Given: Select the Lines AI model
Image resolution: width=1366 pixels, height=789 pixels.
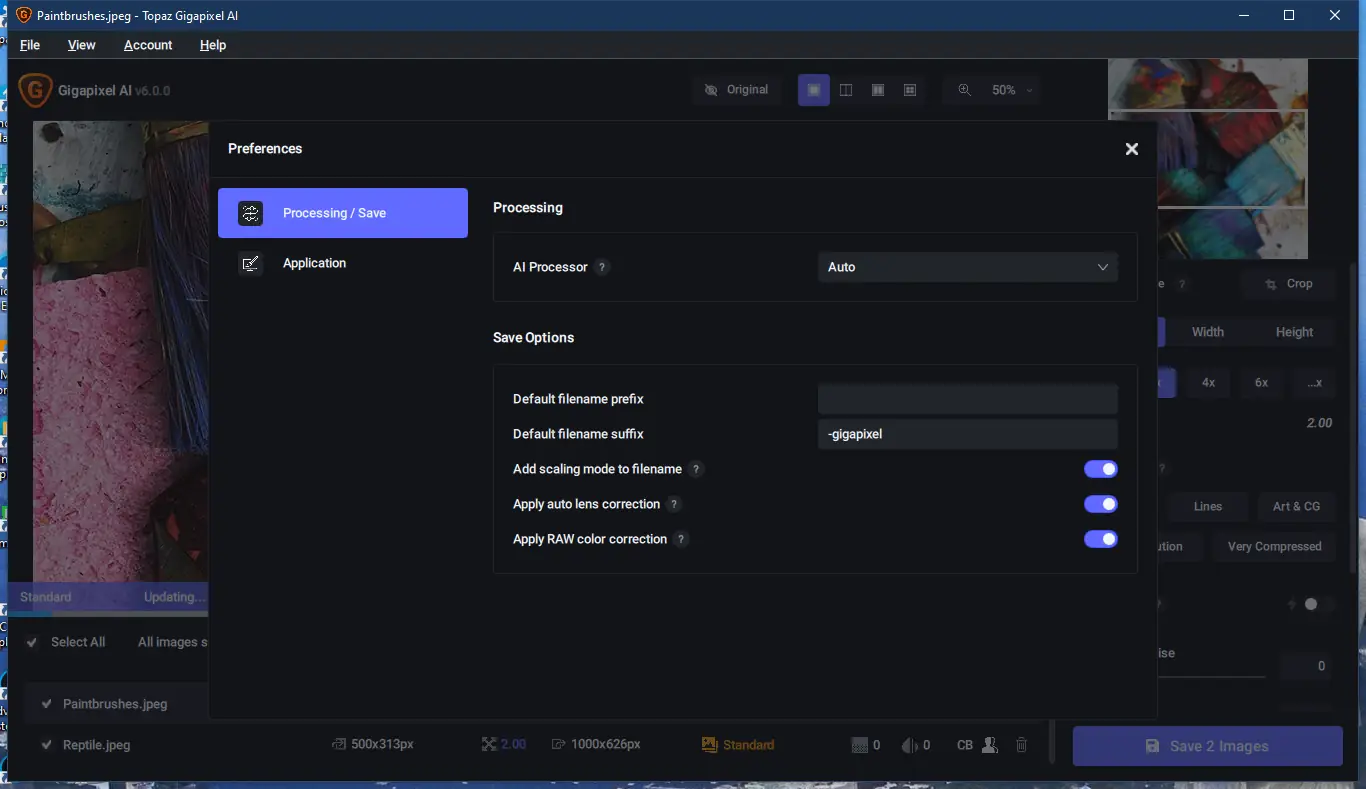Looking at the screenshot, I should 1208,506.
